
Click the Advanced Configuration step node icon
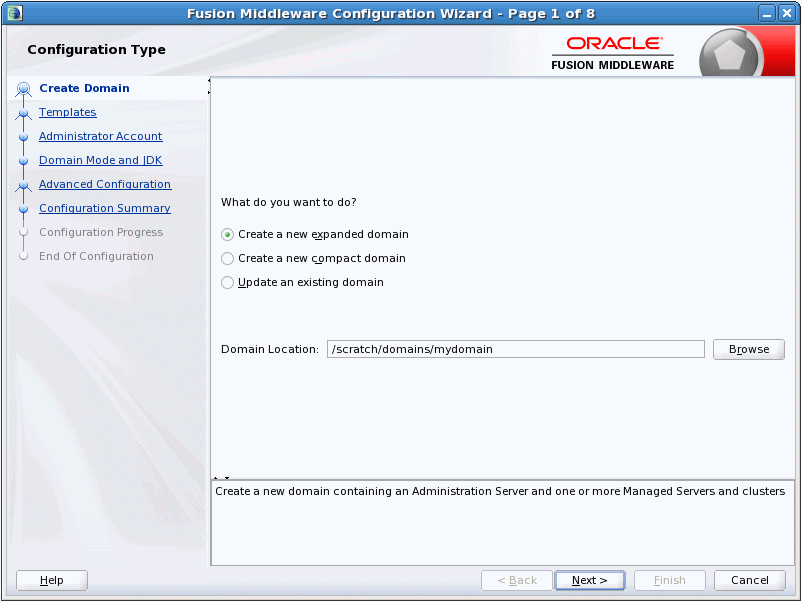[x=24, y=185]
